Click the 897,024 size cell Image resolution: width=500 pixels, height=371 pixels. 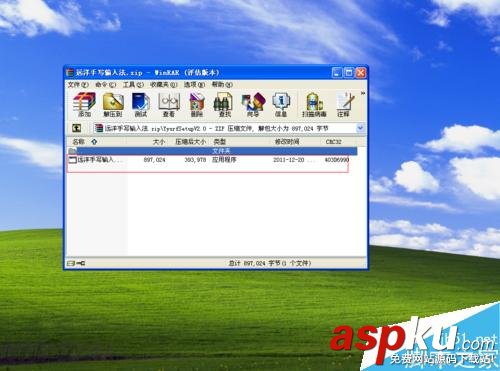click(x=154, y=160)
